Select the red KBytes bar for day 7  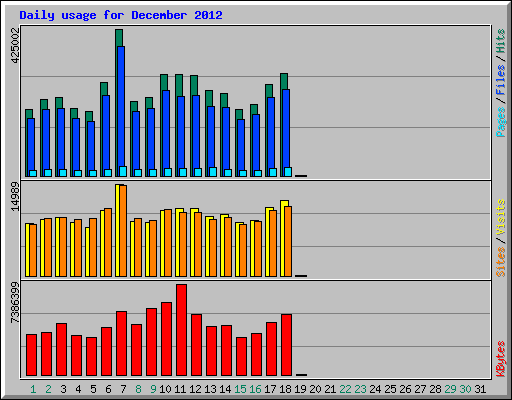tap(121, 344)
